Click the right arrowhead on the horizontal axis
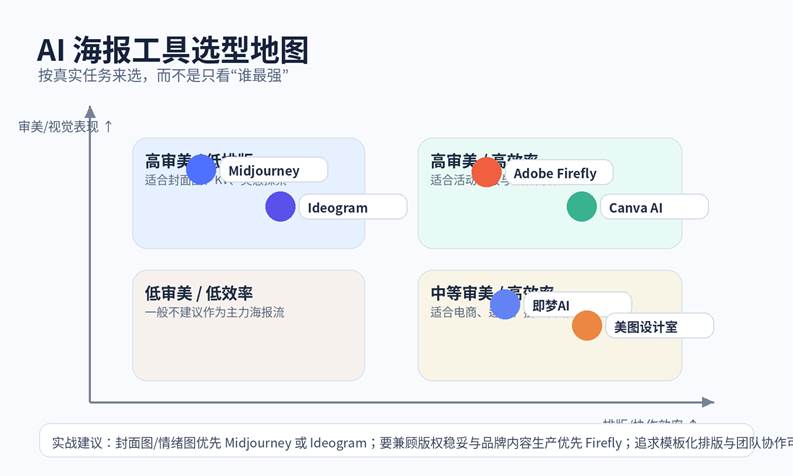 (x=708, y=402)
